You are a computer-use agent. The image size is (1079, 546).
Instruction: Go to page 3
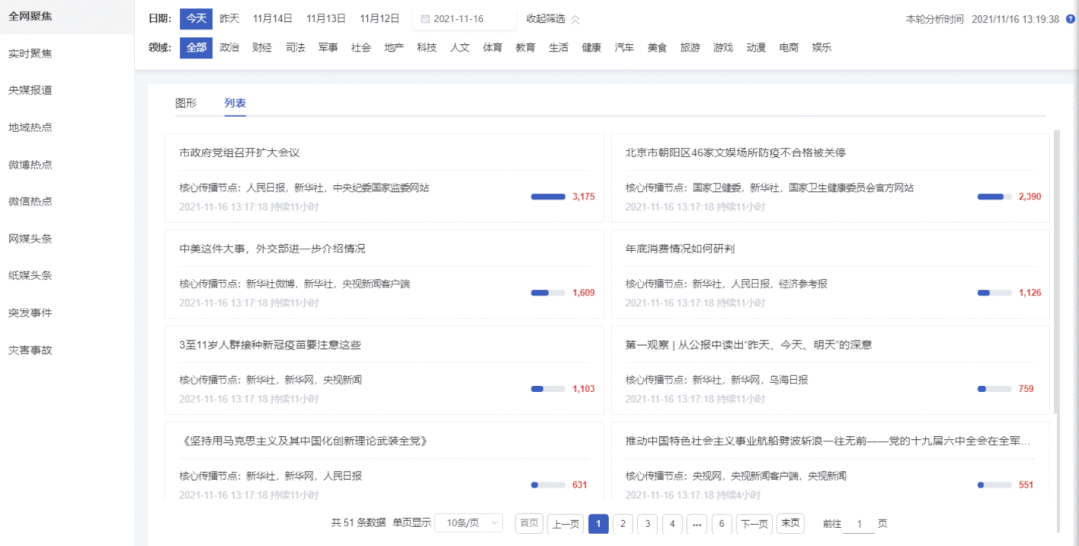click(x=647, y=523)
